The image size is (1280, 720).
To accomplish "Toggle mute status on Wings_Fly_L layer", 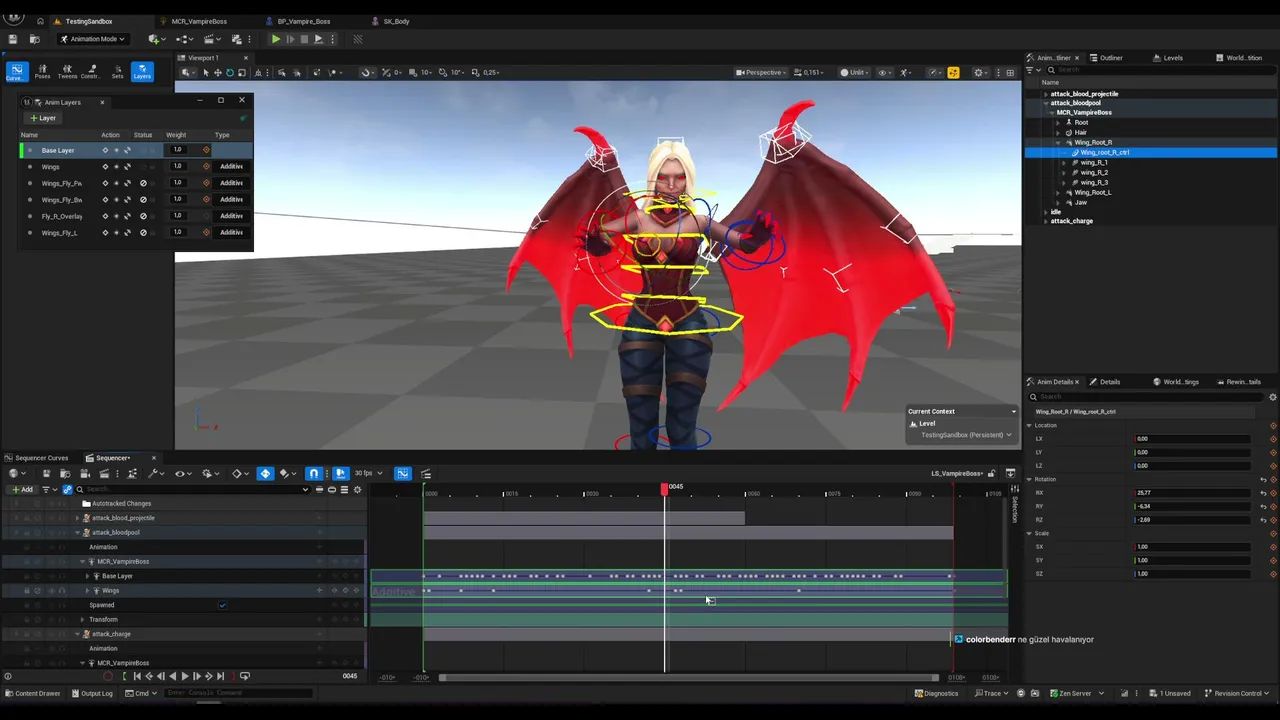I will [143, 233].
